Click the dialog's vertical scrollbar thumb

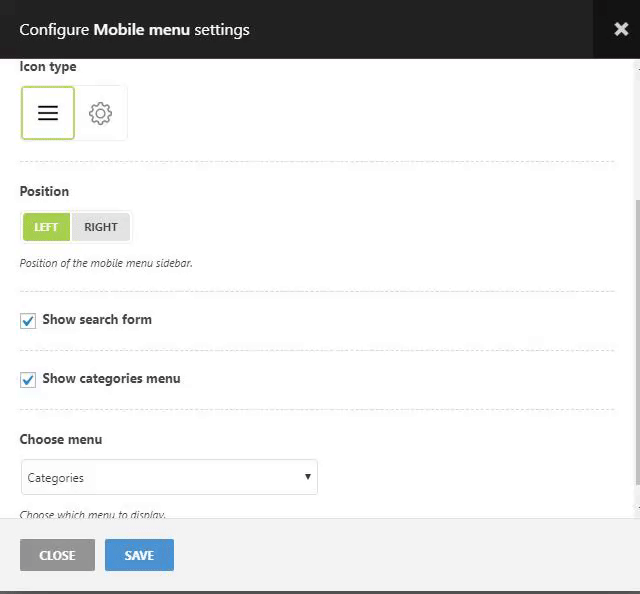636,340
